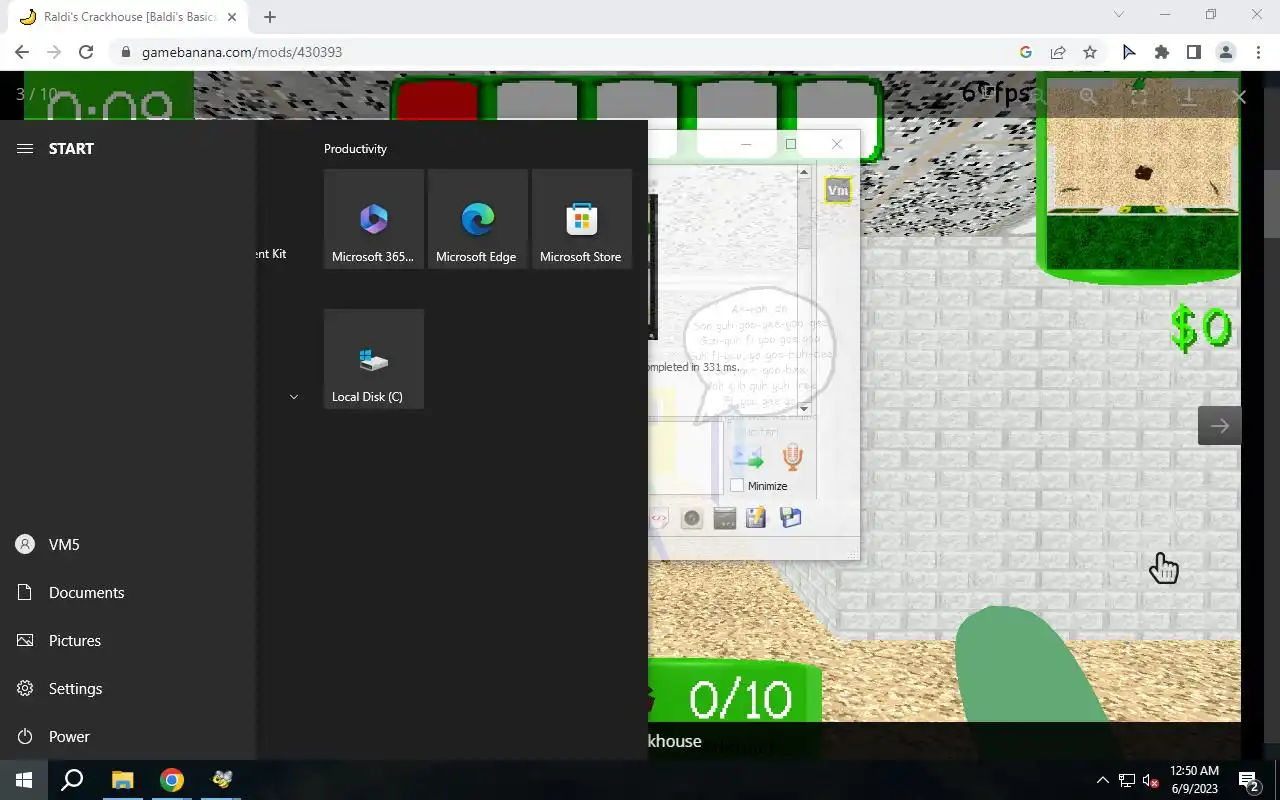Click the microphone icon in pictured window

tap(792, 458)
